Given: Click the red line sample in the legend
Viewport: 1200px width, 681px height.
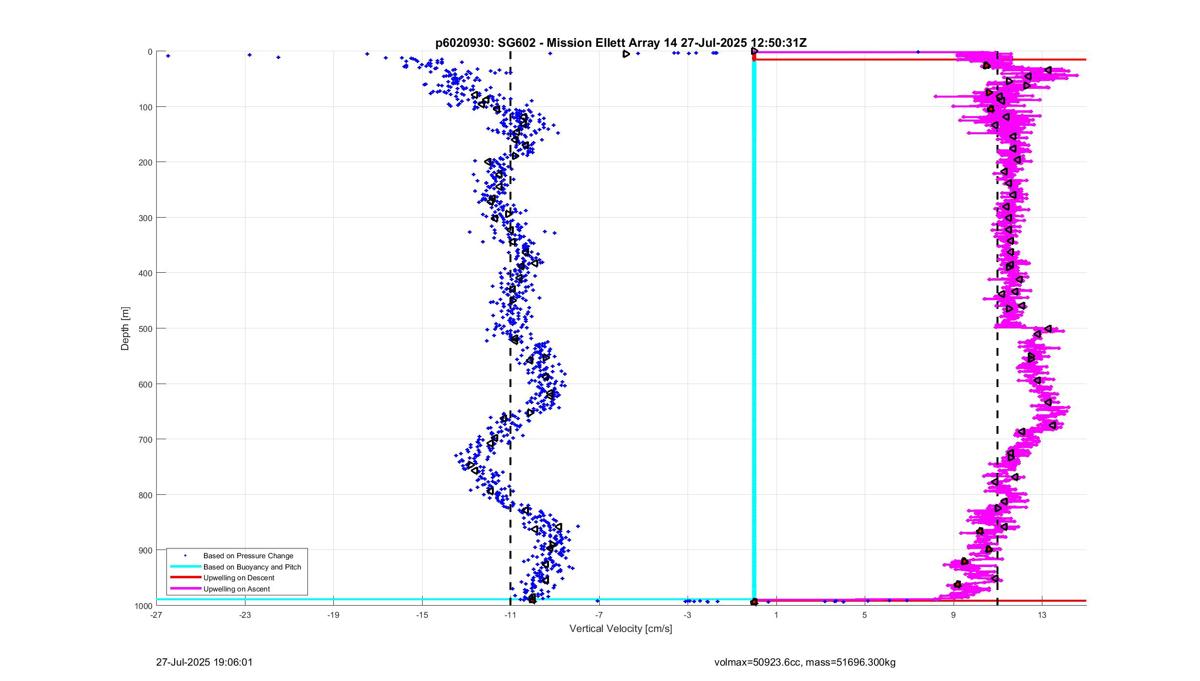Looking at the screenshot, I should 184,578.
